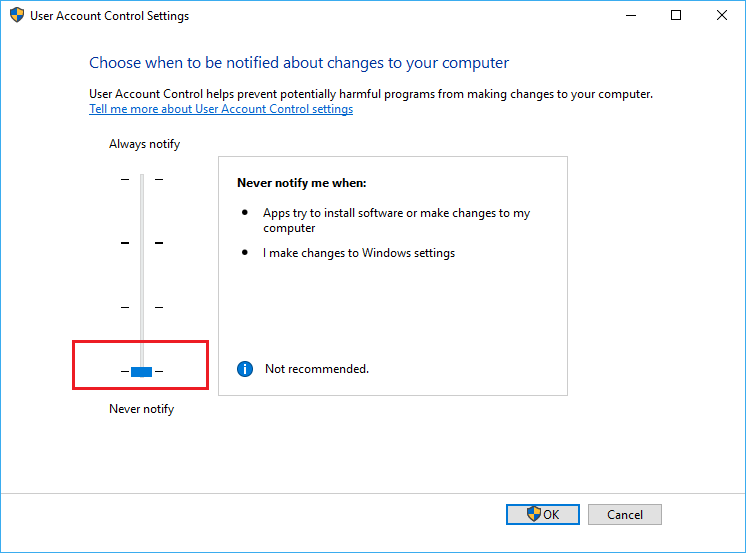Image resolution: width=746 pixels, height=553 pixels.
Task: Close the User Account Control Settings window
Action: coord(722,16)
